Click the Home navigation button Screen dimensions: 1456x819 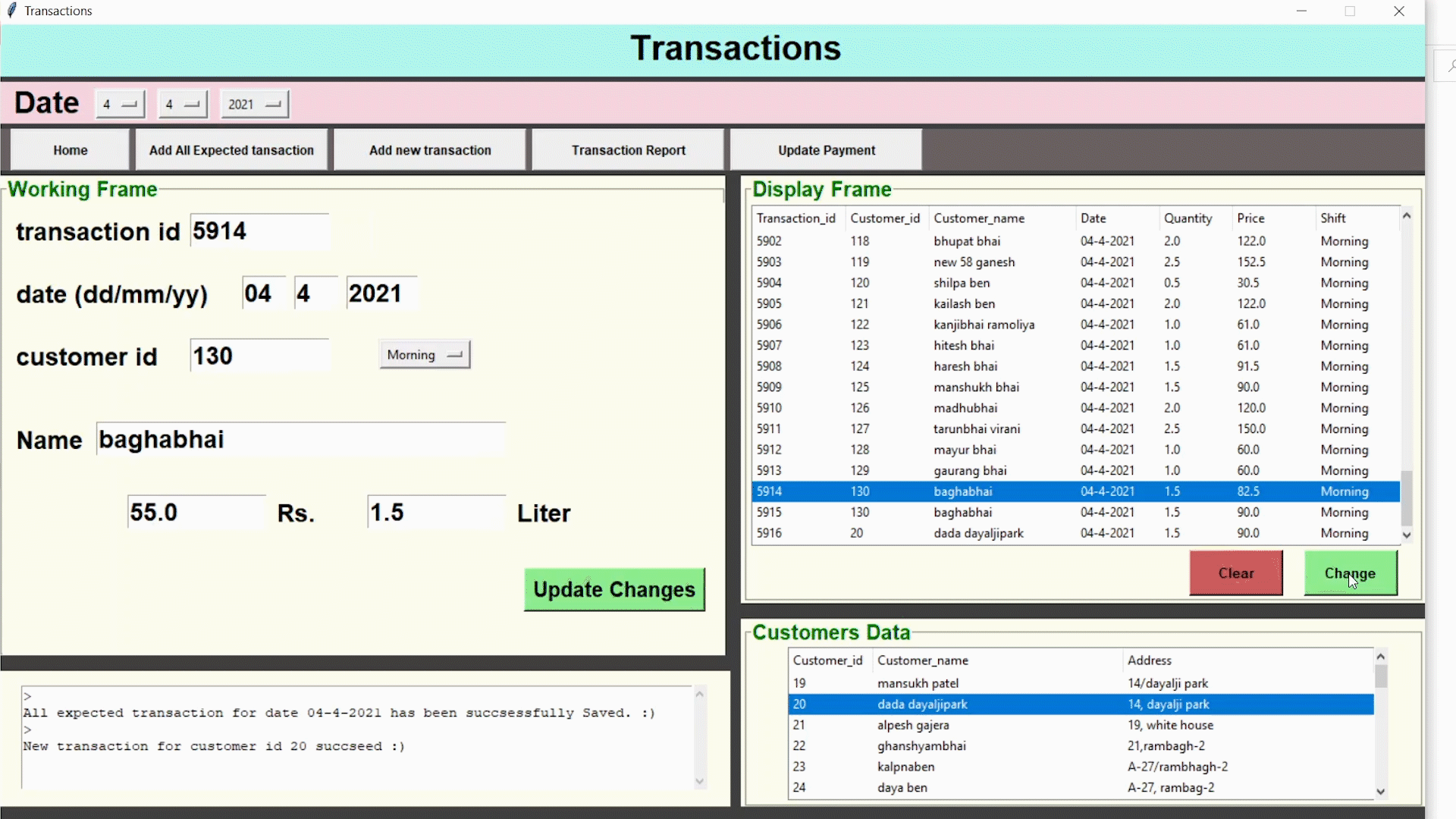tap(69, 149)
